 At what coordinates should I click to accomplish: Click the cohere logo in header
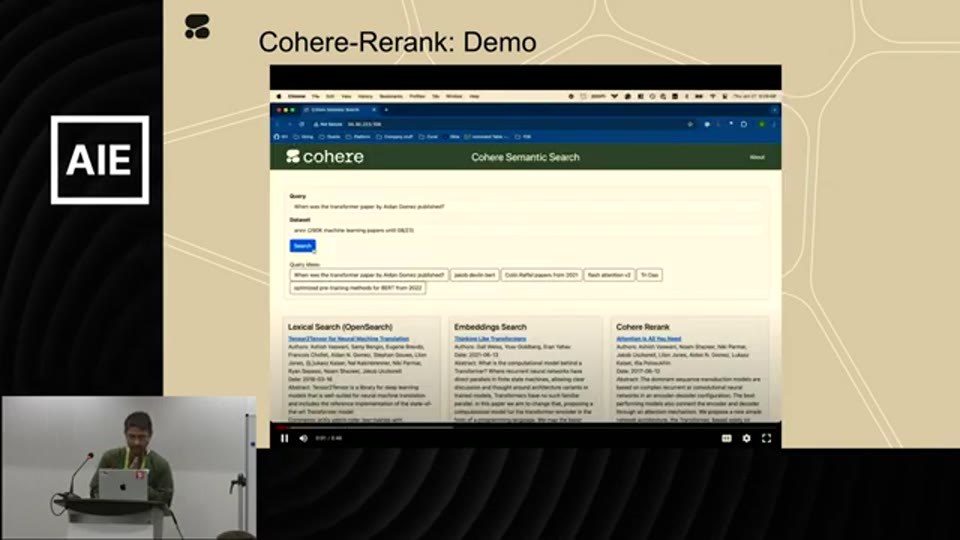pos(325,157)
